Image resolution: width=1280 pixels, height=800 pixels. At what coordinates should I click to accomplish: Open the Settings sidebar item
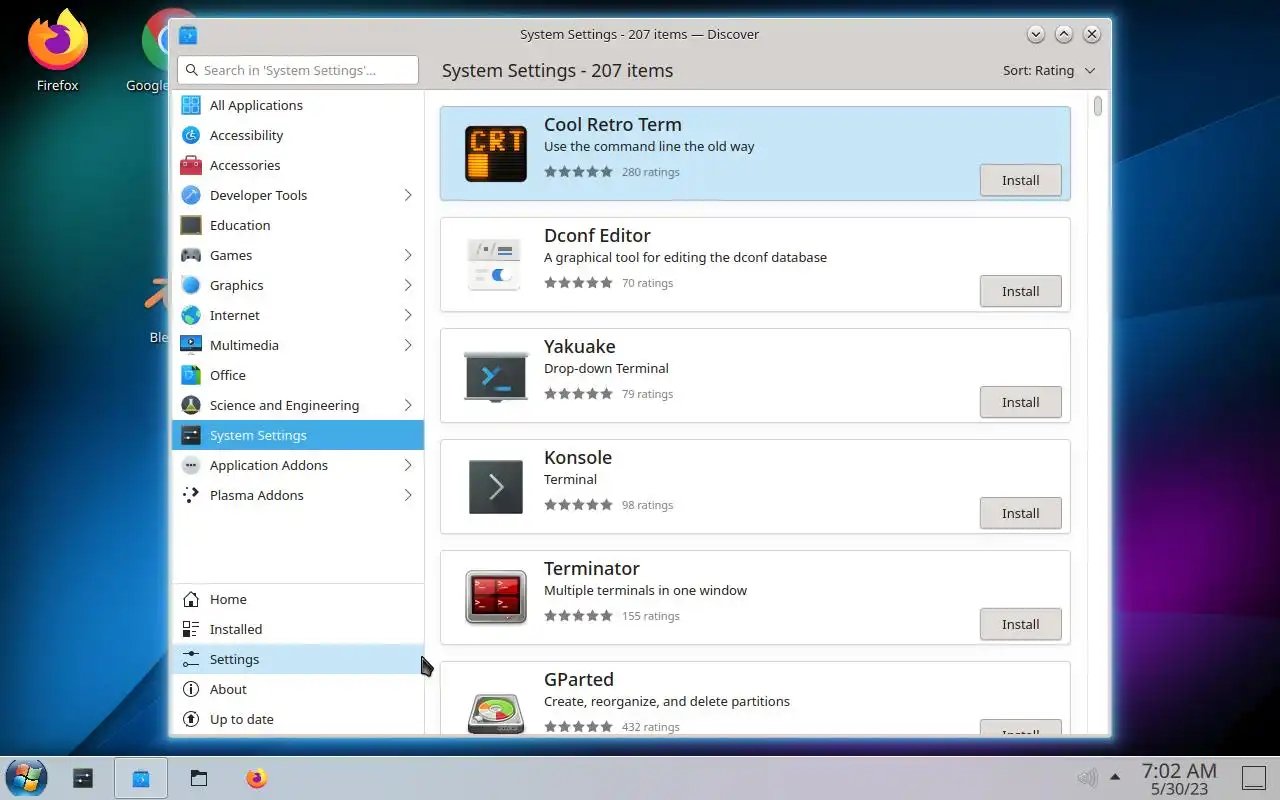click(298, 659)
